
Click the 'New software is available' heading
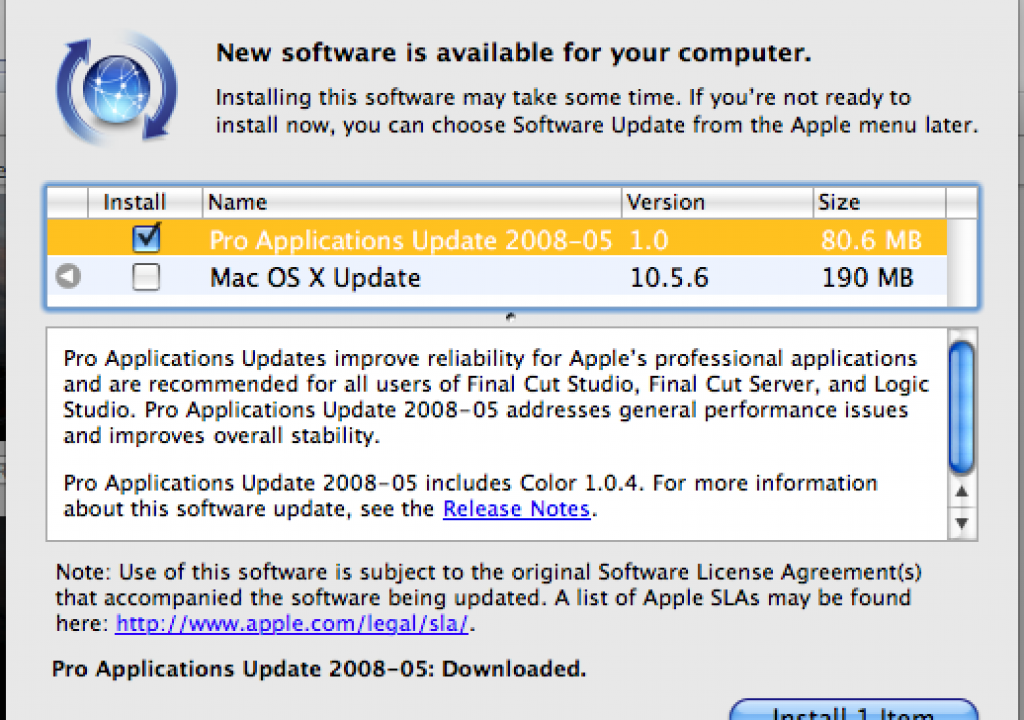click(x=513, y=52)
